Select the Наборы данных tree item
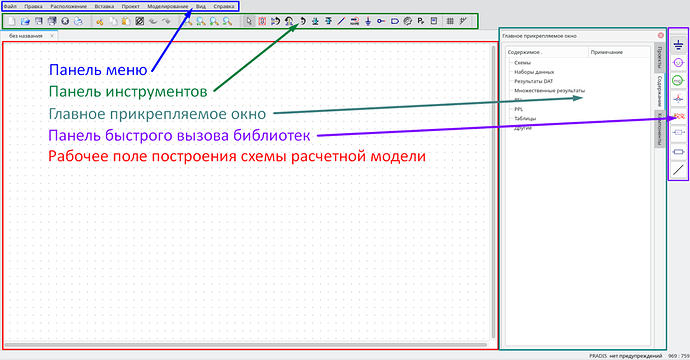Viewport: 690px width, 360px height. [534, 72]
